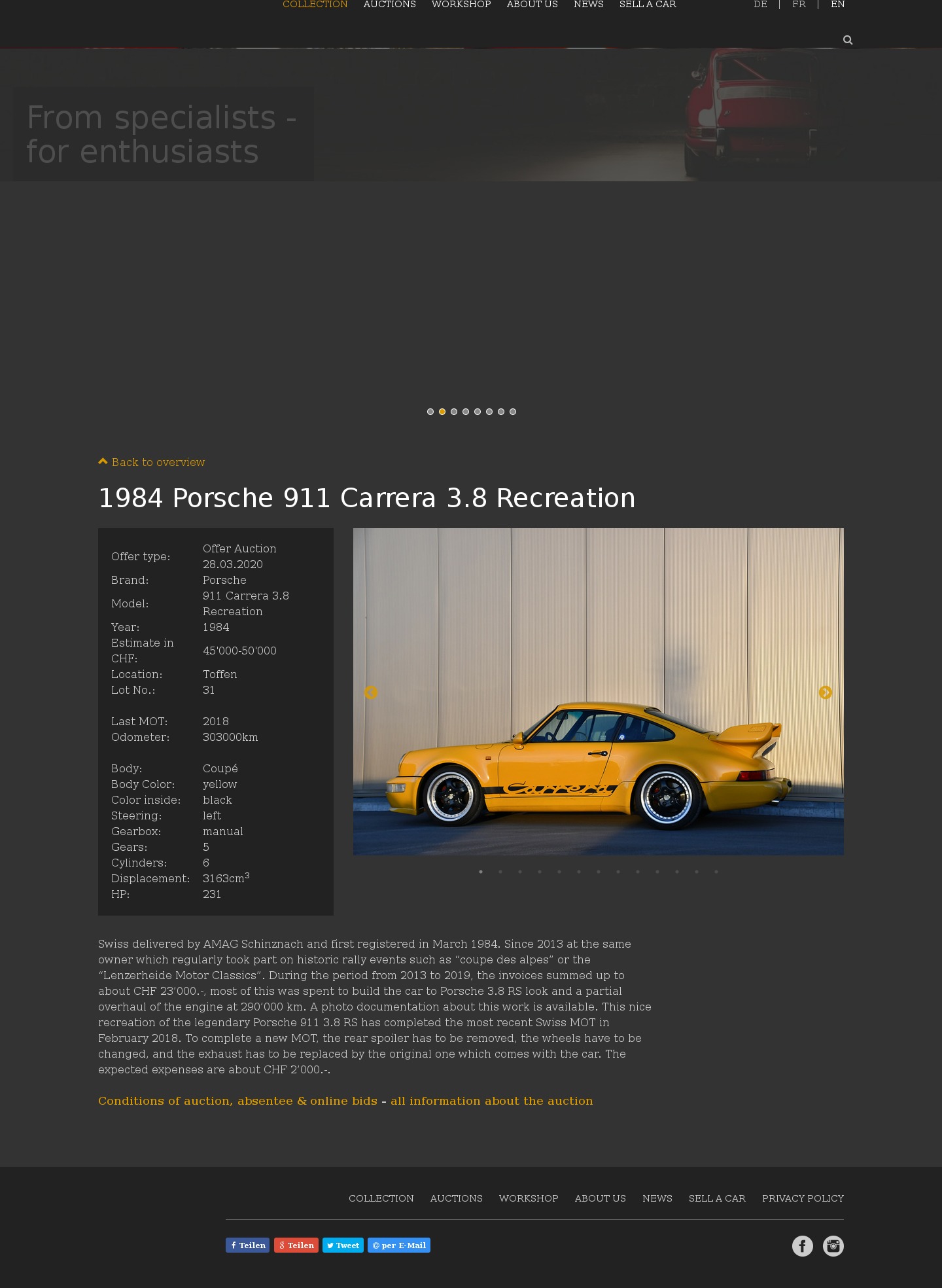Select first car gallery pagination dot
Viewport: 942px width, 1288px height.
481,872
